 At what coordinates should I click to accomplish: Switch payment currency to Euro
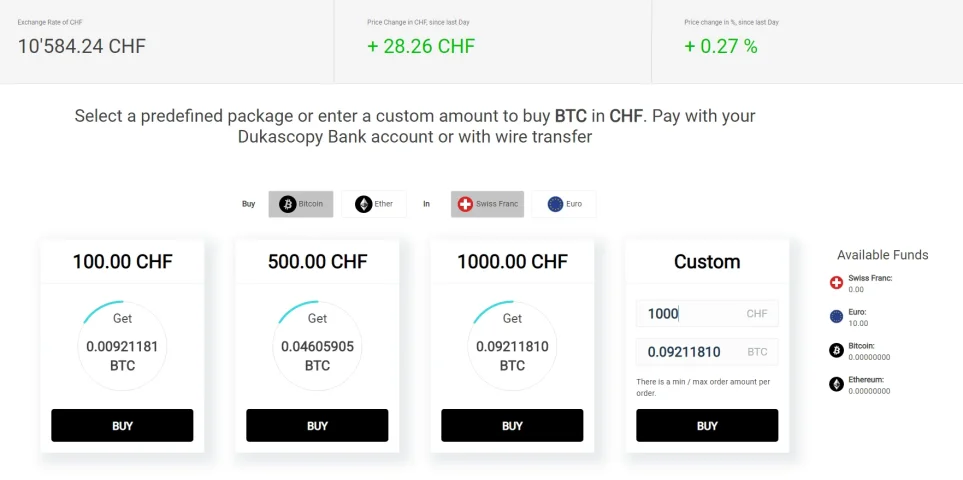564,204
